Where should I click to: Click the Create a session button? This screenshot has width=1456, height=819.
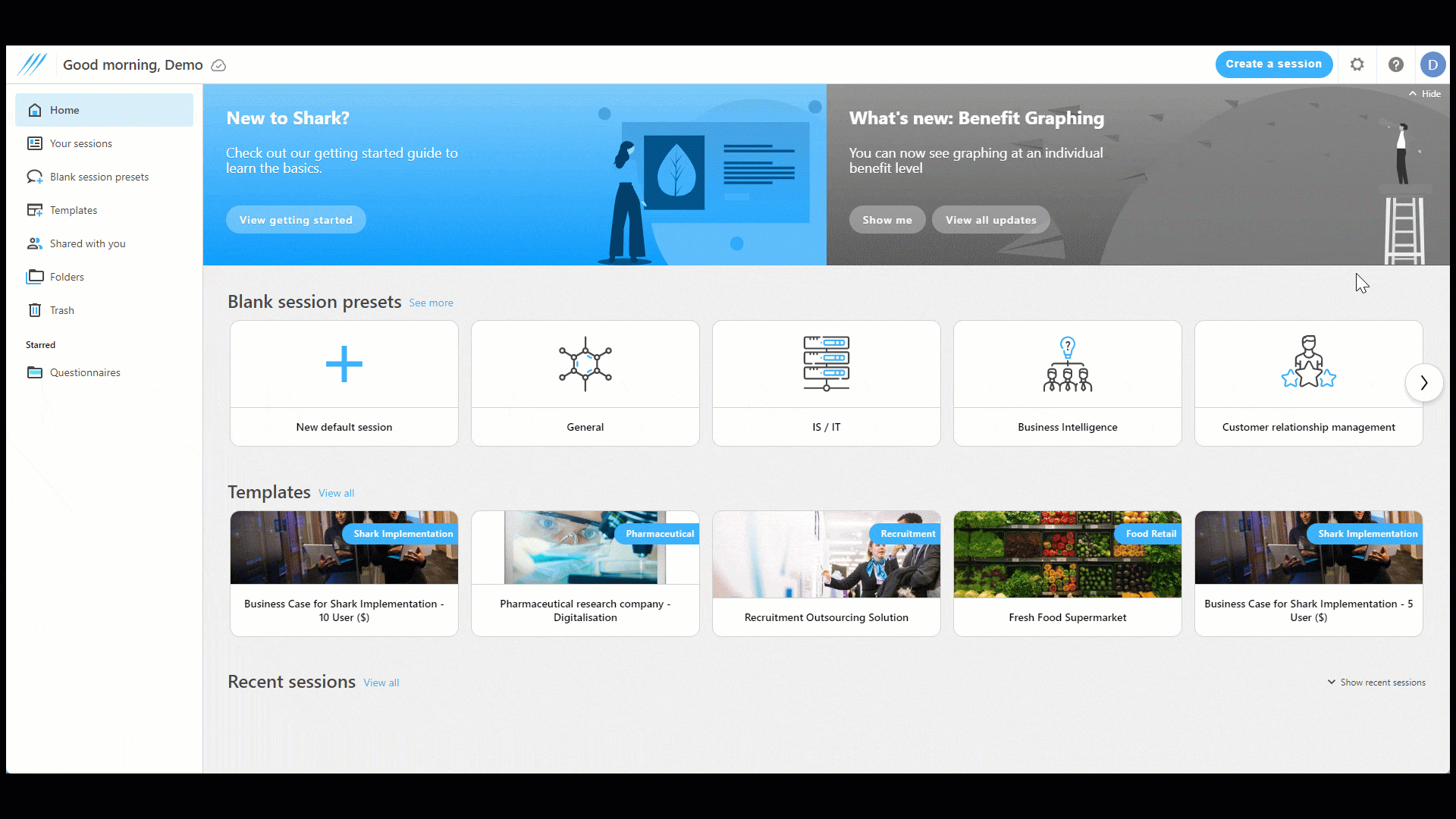coord(1274,64)
